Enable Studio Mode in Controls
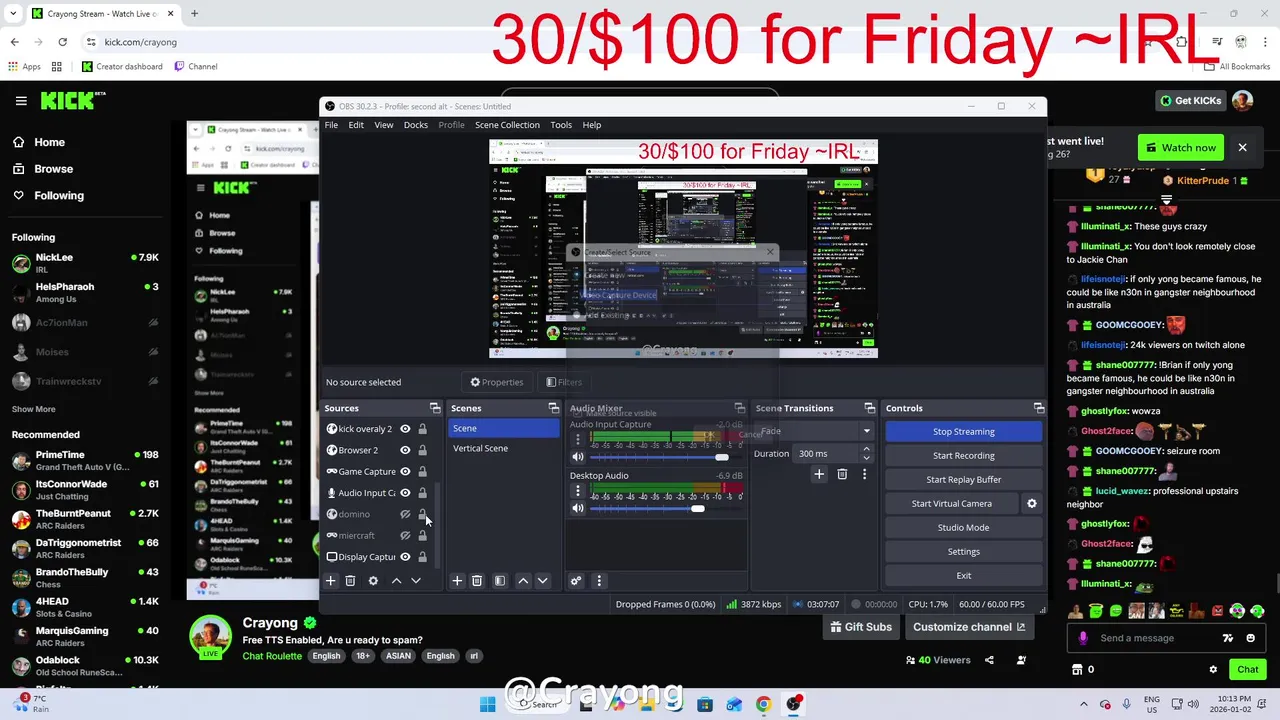 [x=964, y=527]
